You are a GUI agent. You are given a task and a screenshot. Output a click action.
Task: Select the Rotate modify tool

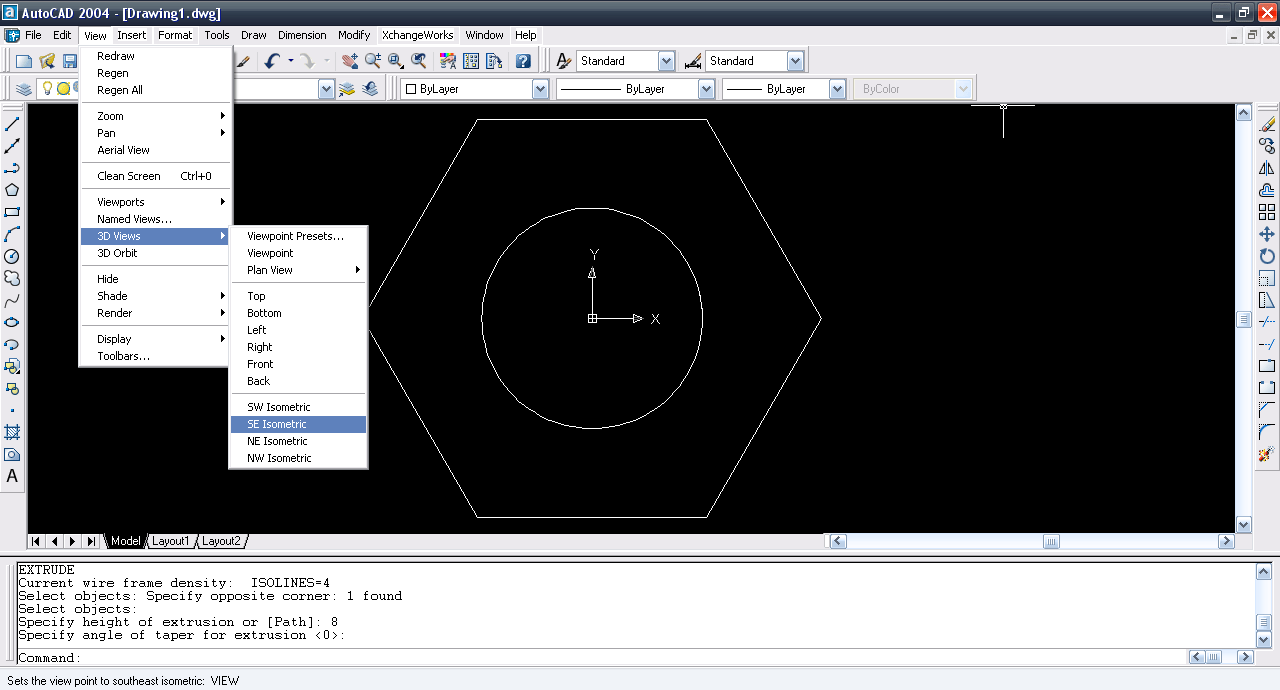coord(1267,256)
